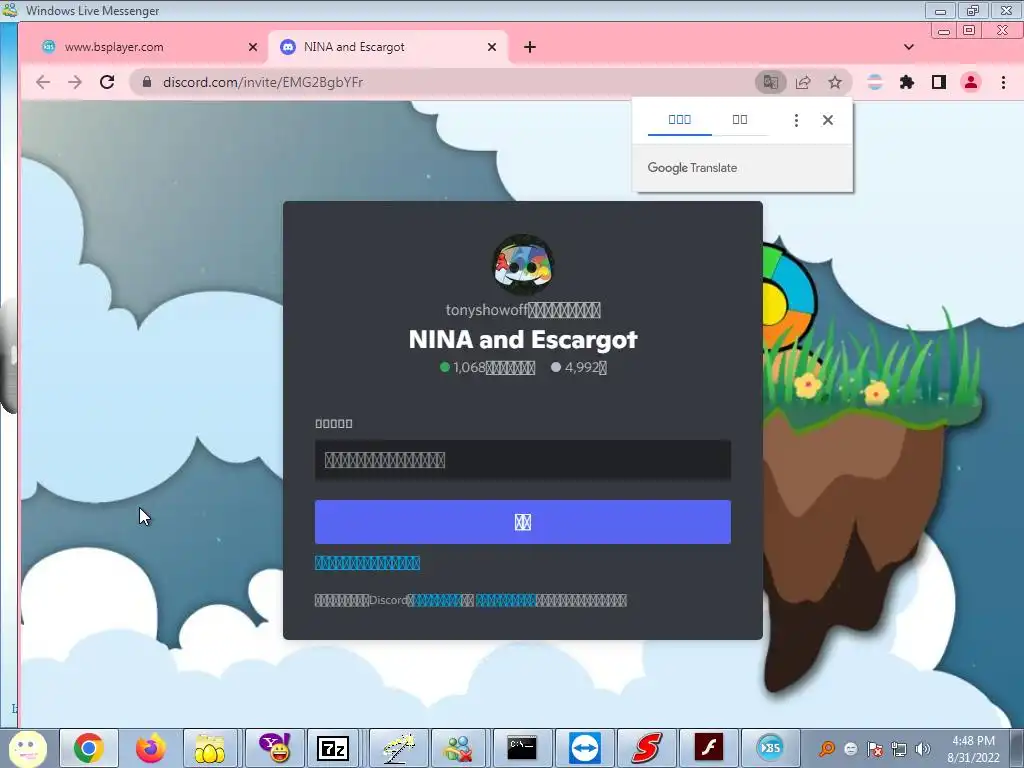
Task: Open Chrome's three-dot main menu
Action: (x=1004, y=82)
